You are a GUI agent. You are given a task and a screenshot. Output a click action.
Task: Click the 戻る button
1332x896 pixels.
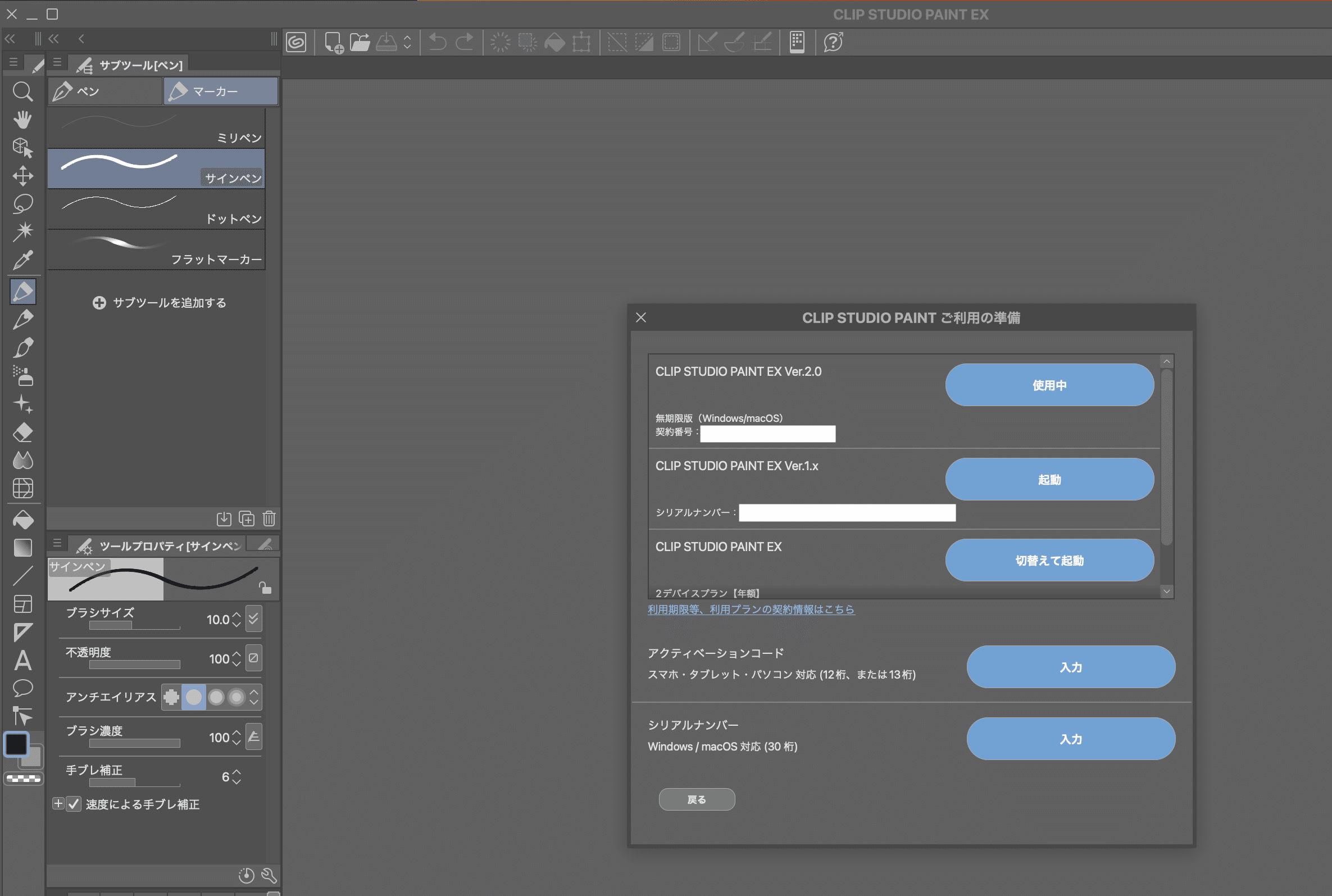tap(697, 799)
